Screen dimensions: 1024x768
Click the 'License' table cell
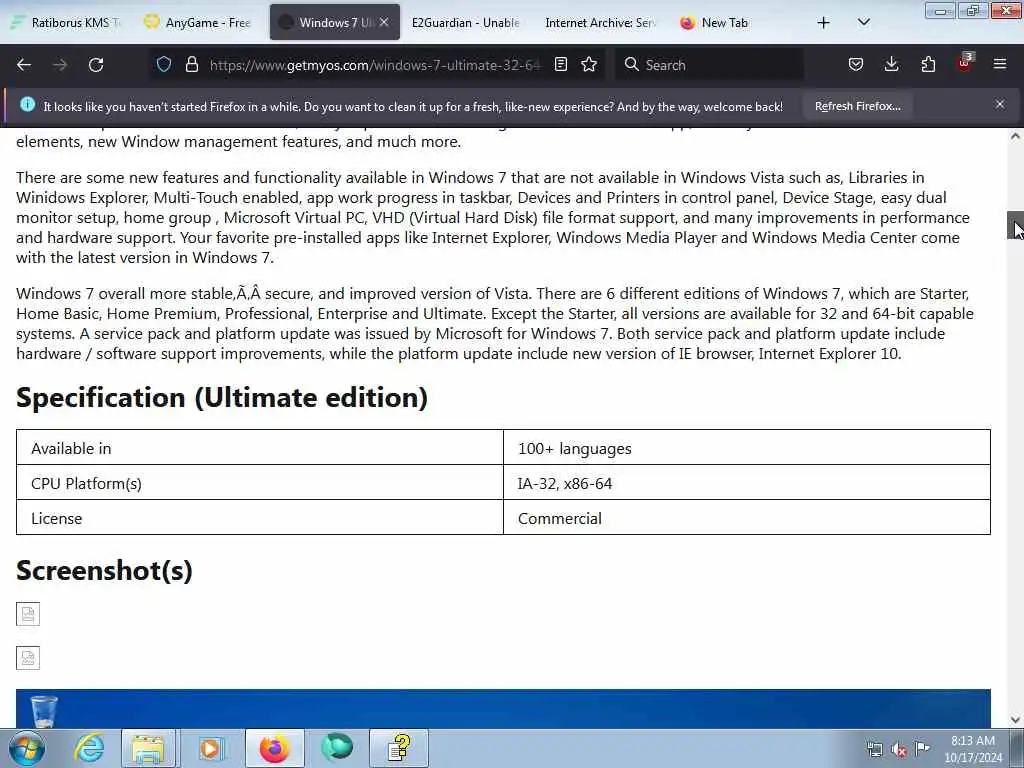coord(260,518)
